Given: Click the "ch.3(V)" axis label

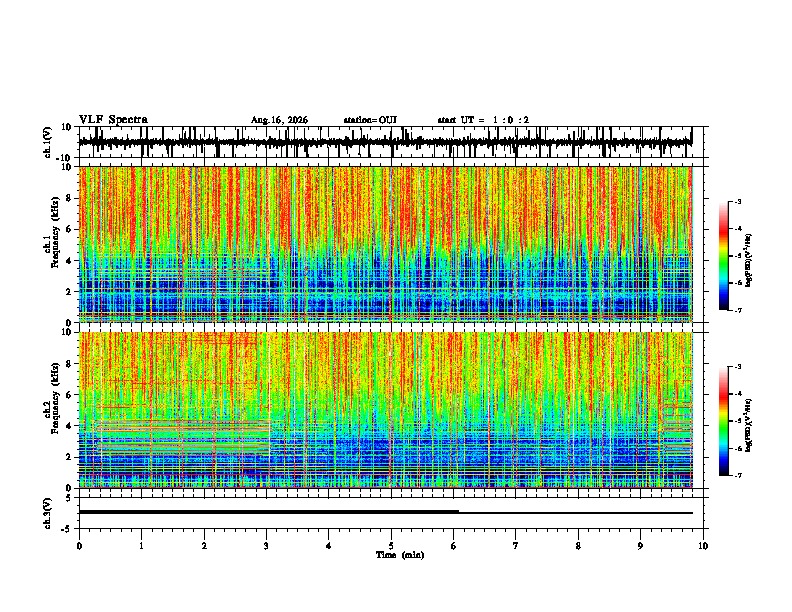Looking at the screenshot, I should click(48, 513).
